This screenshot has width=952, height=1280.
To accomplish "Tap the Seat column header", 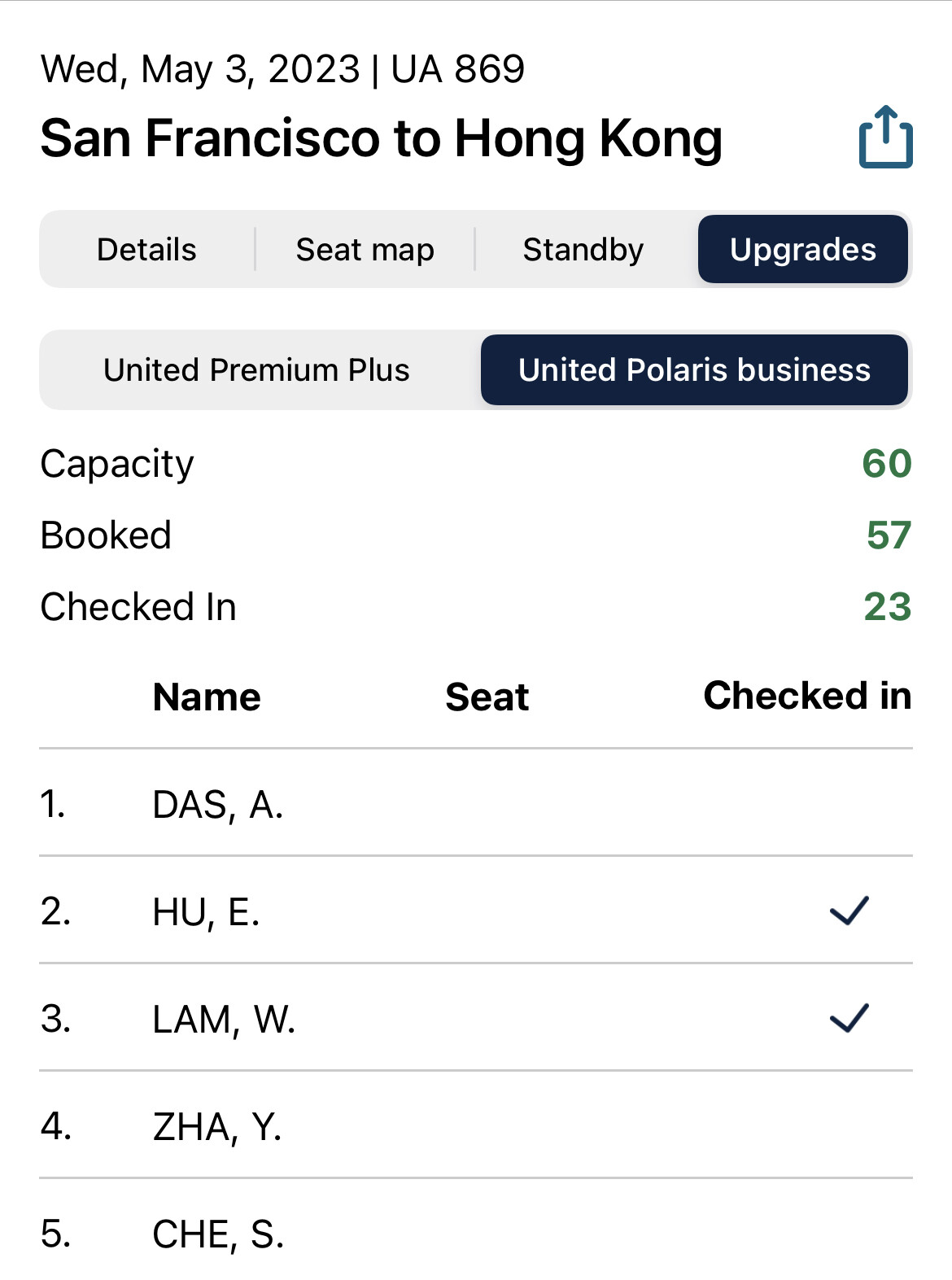I will click(486, 697).
